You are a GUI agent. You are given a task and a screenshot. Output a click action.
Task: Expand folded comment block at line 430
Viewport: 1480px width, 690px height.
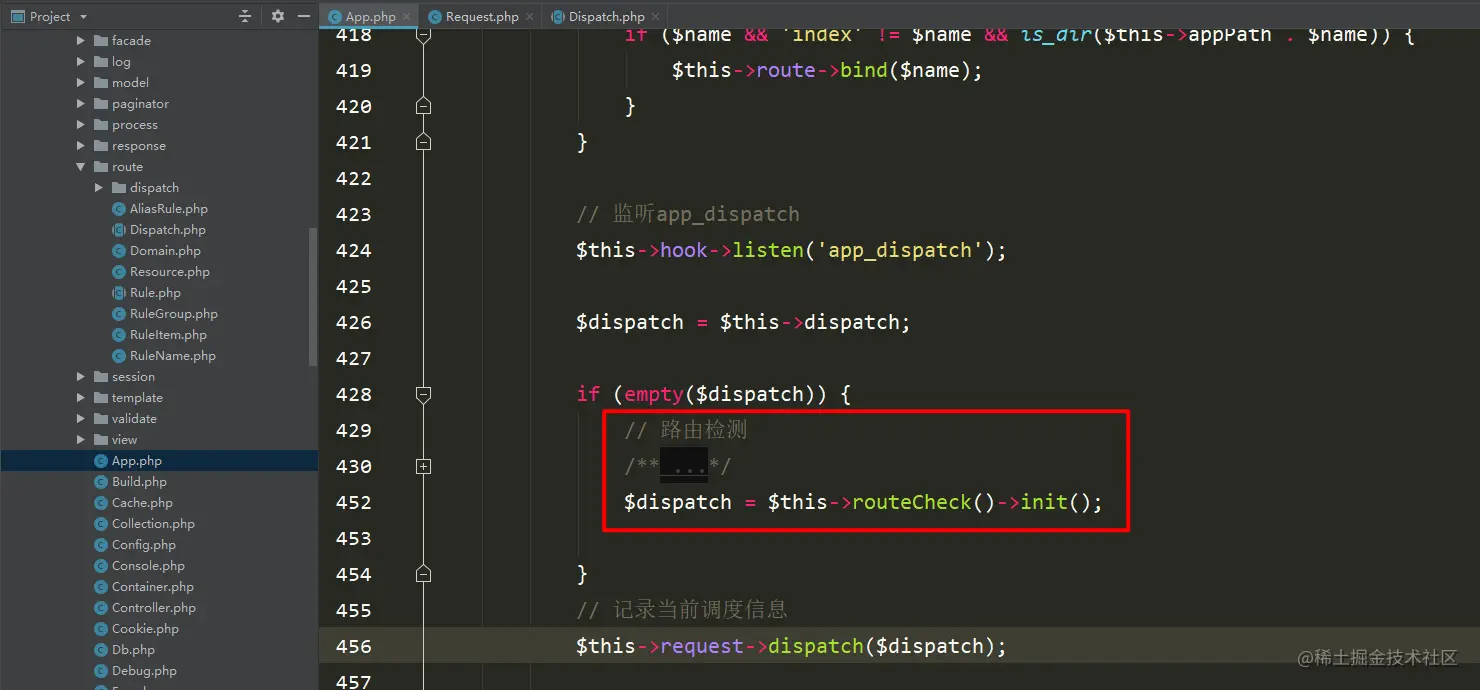coord(423,466)
